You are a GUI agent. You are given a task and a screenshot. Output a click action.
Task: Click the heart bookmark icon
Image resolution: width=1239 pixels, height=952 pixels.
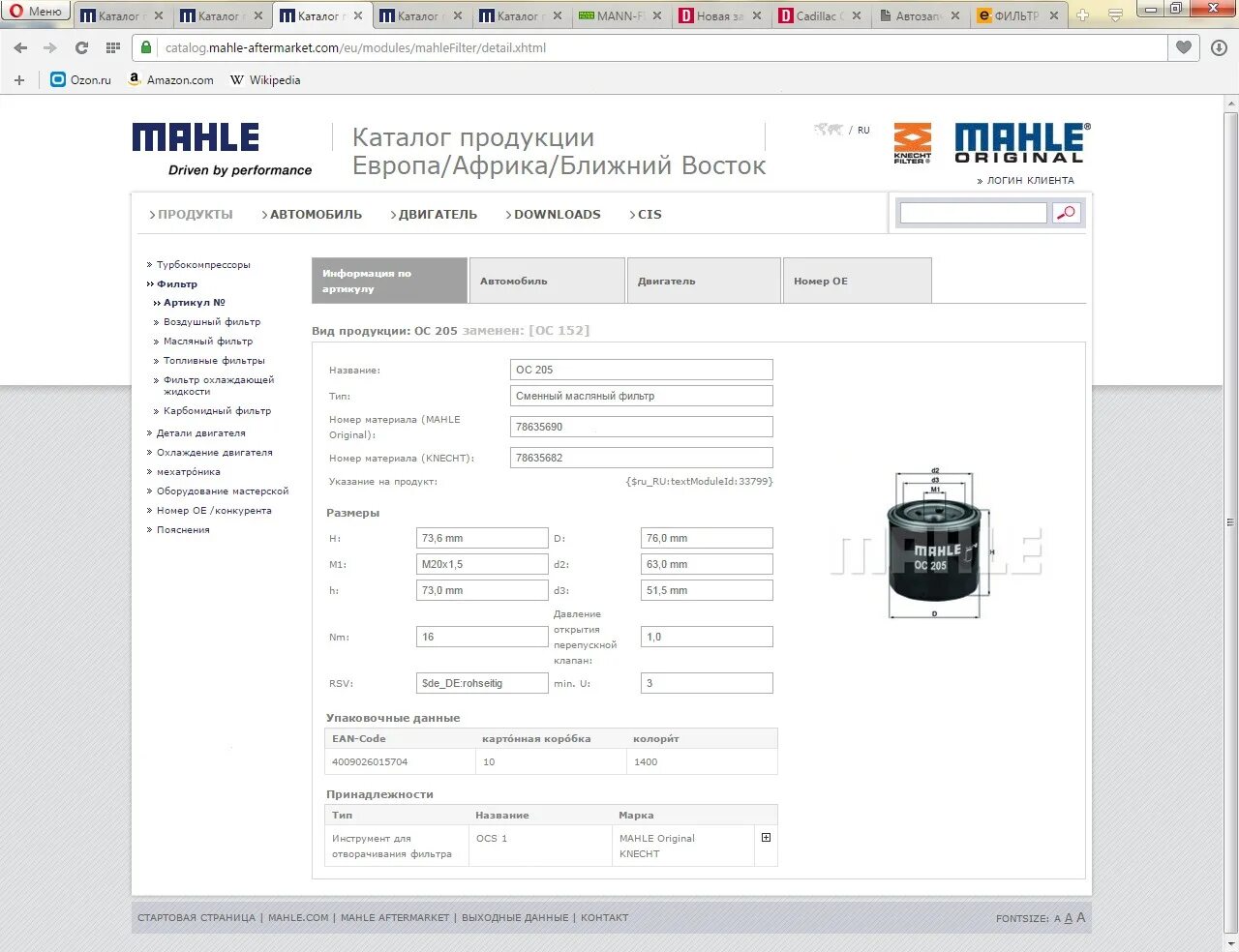[1184, 47]
